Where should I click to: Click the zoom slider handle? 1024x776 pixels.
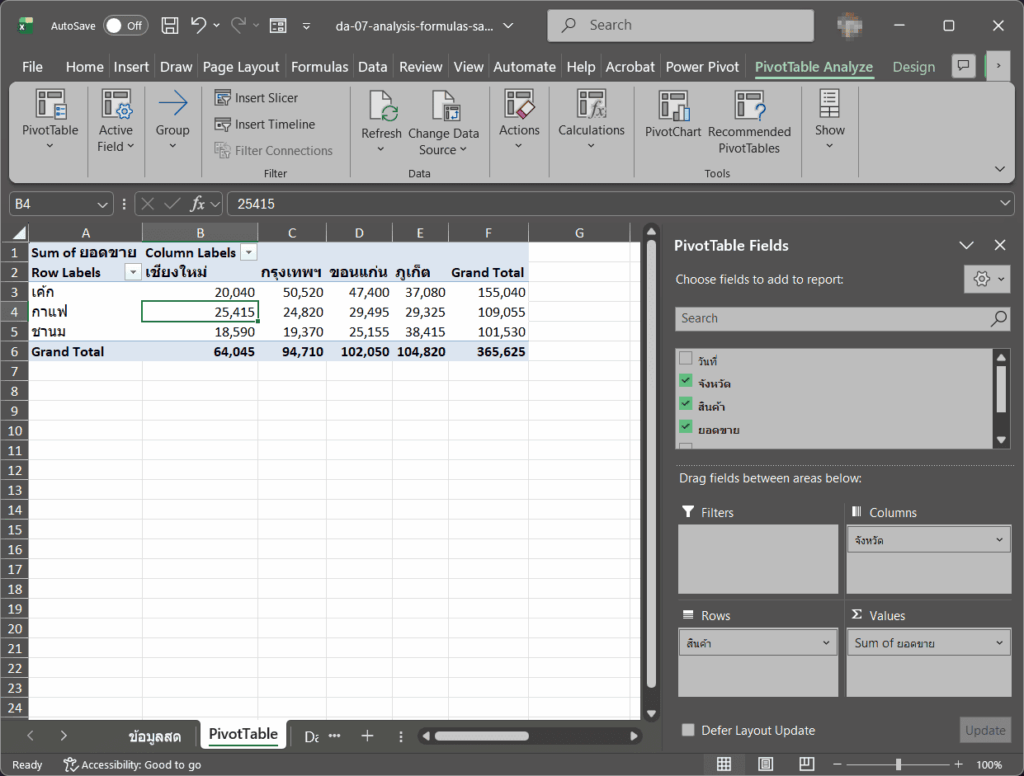click(899, 764)
